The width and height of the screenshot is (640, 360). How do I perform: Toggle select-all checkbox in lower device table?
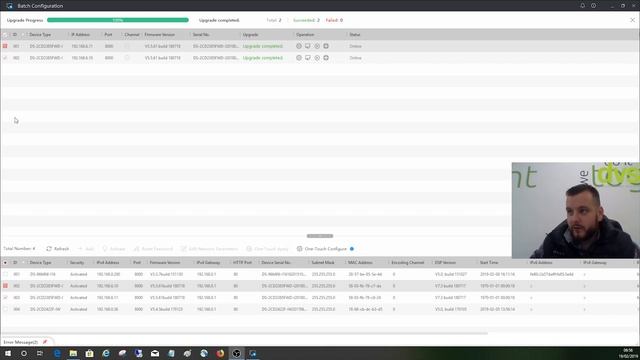tap(5, 262)
